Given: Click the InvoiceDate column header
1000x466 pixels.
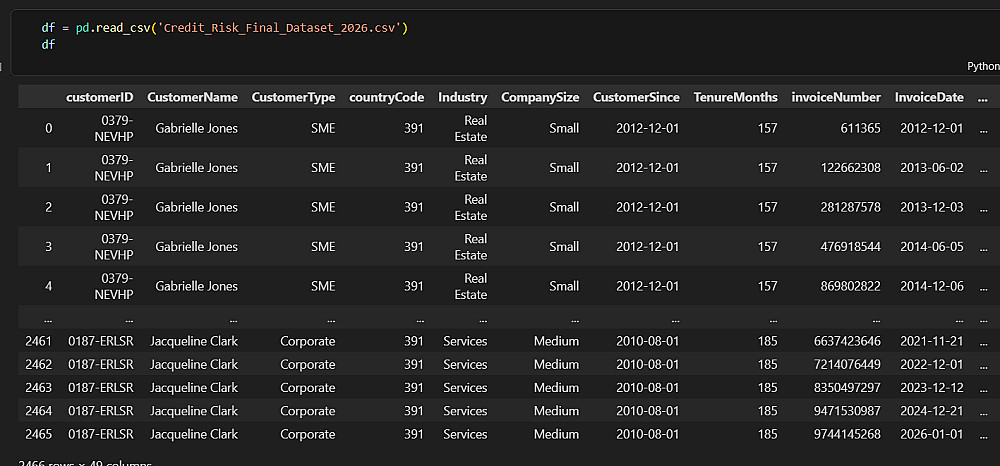Looking at the screenshot, I should pos(929,97).
